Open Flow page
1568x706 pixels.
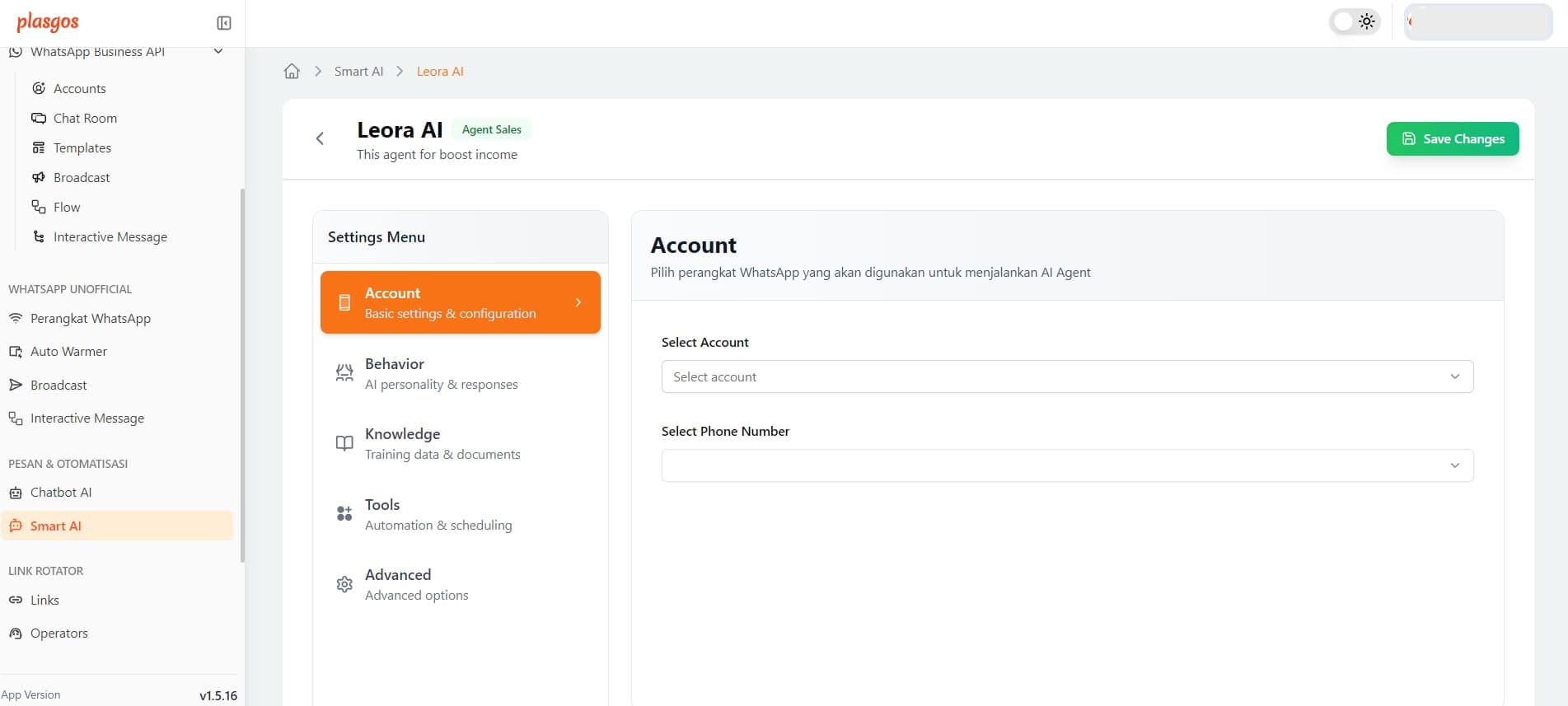(x=67, y=207)
